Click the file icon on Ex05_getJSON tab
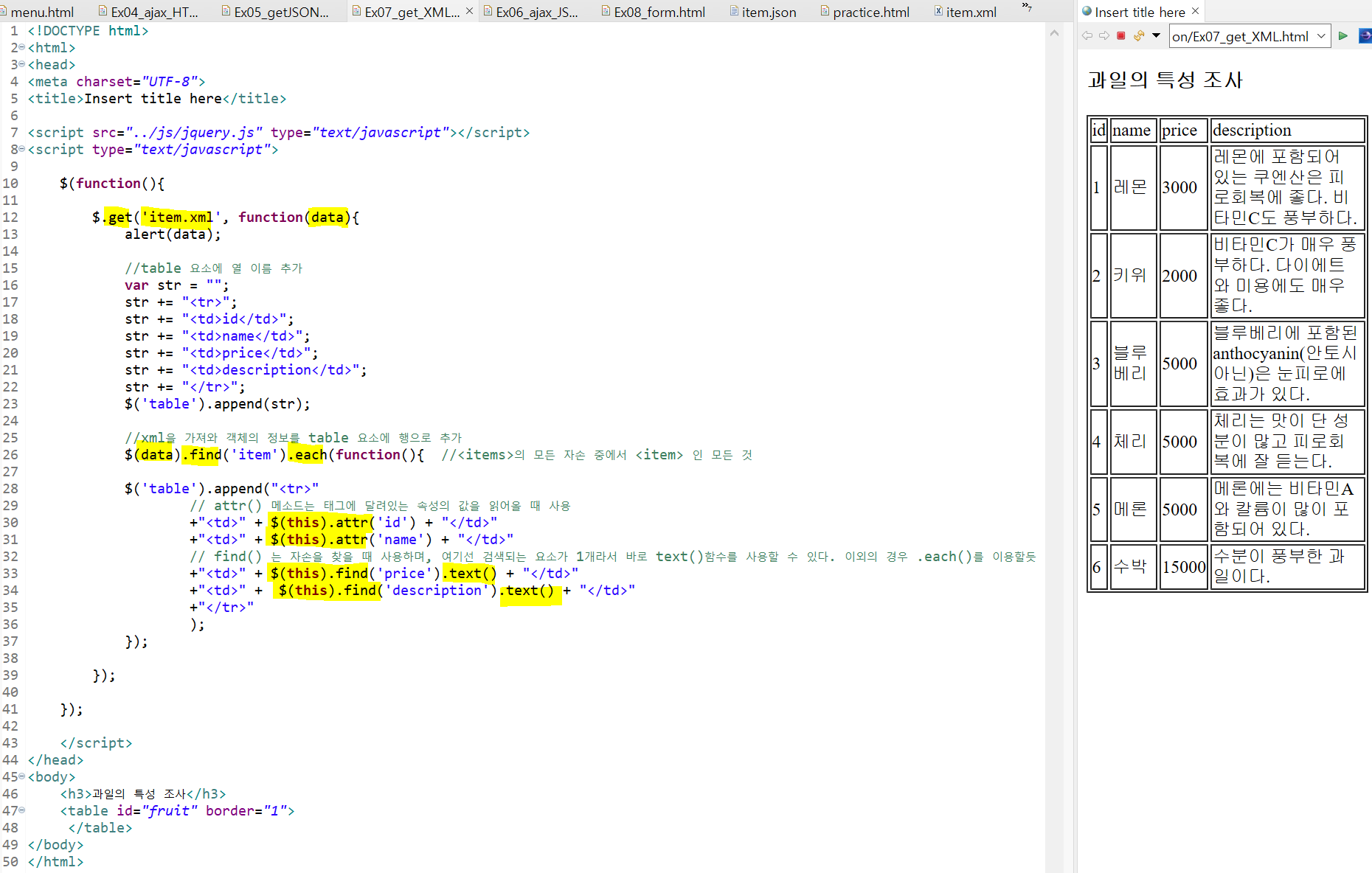Screen dimensions: 1372x873 (226, 11)
